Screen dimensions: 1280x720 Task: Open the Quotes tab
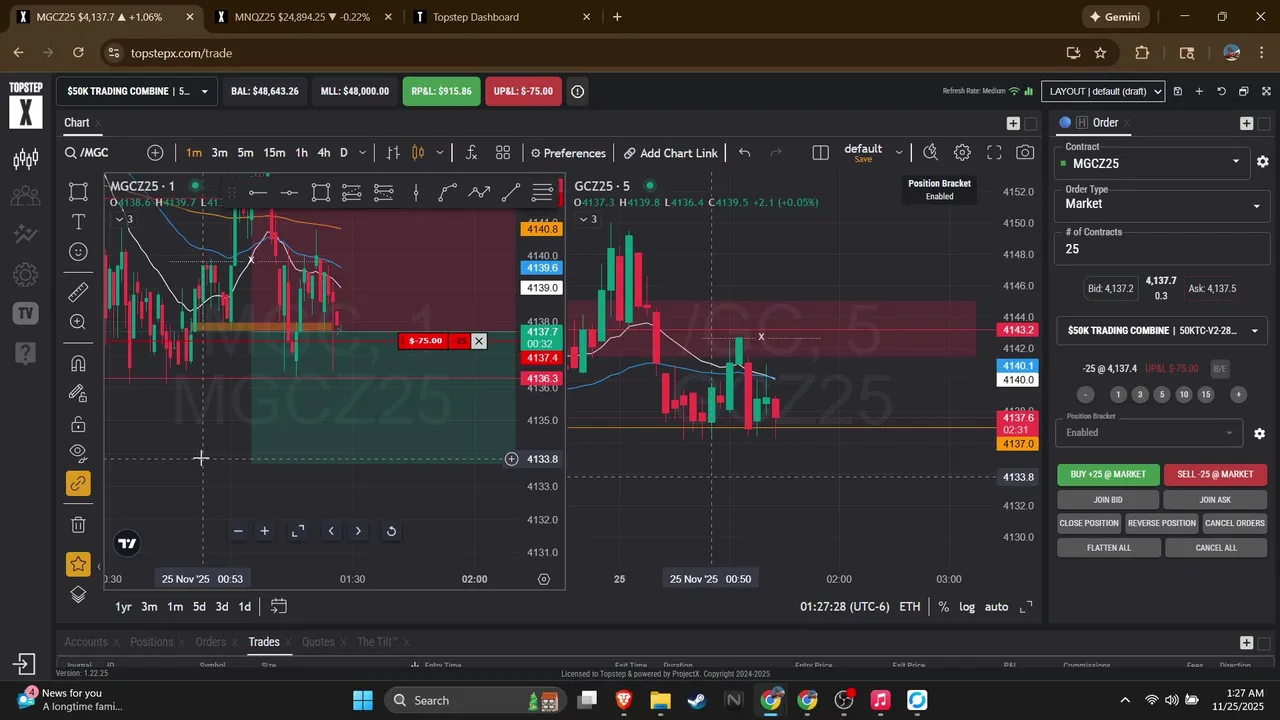click(318, 642)
